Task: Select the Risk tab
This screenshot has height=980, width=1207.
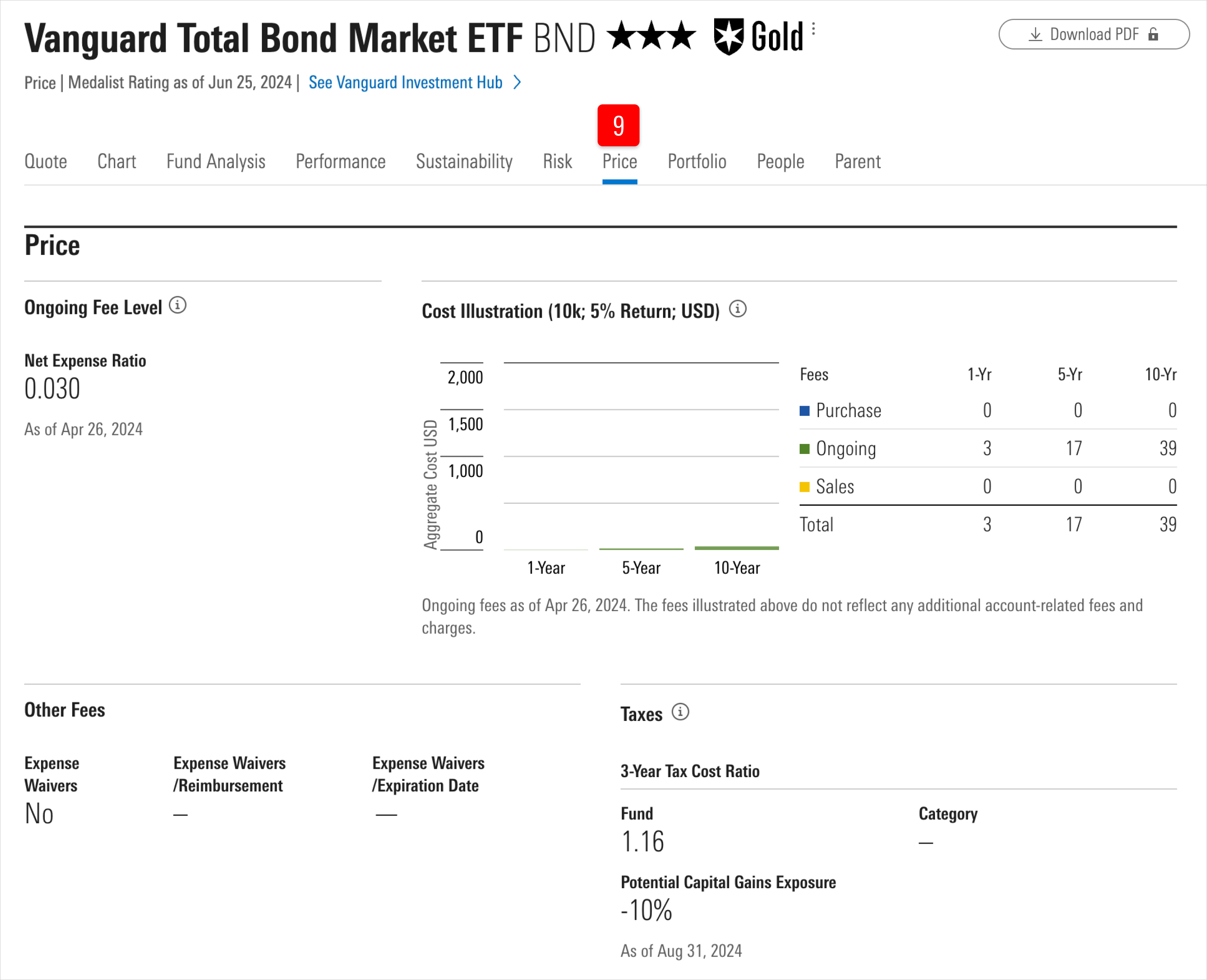Action: coord(557,161)
